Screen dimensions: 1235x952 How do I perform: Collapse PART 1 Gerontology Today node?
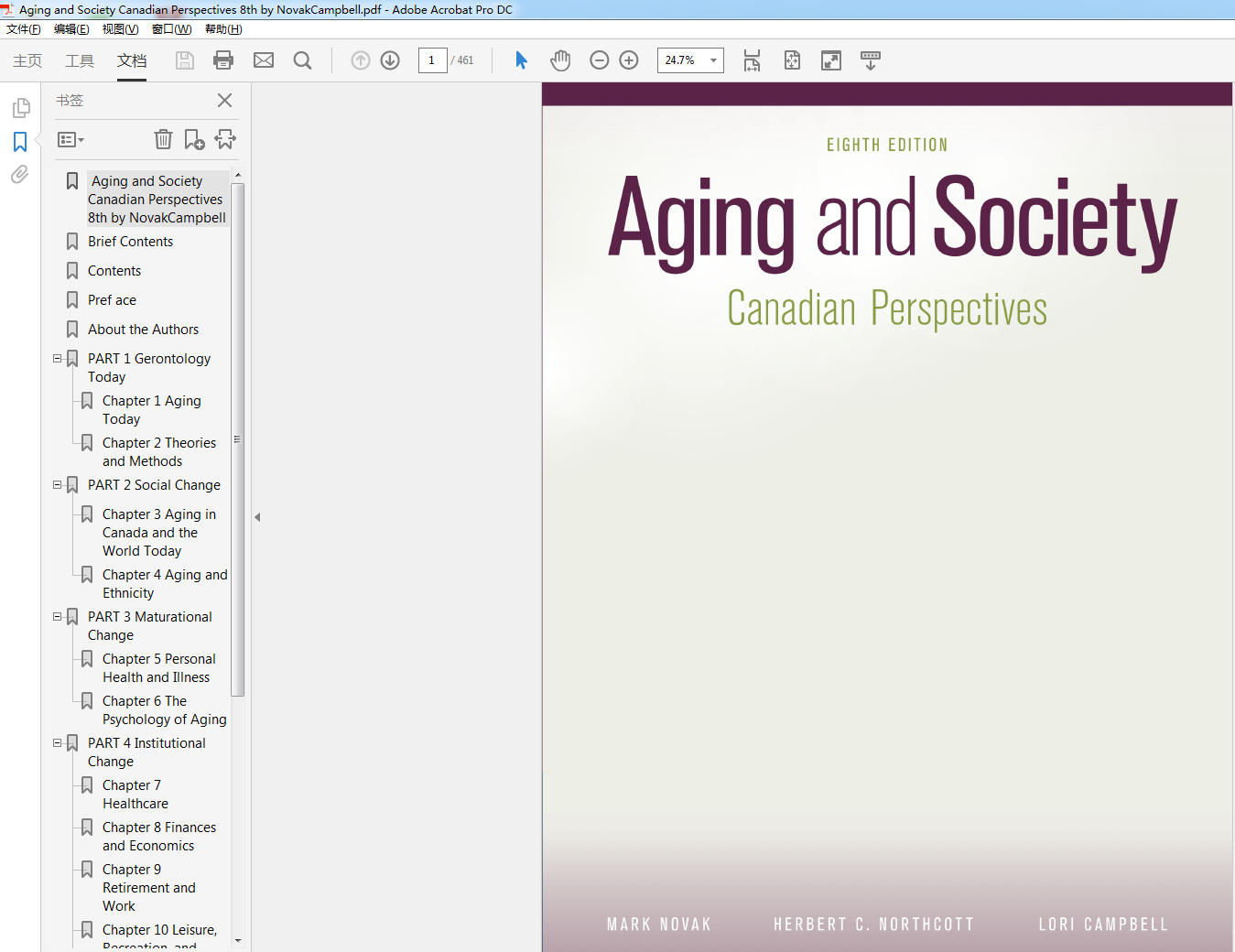(58, 359)
